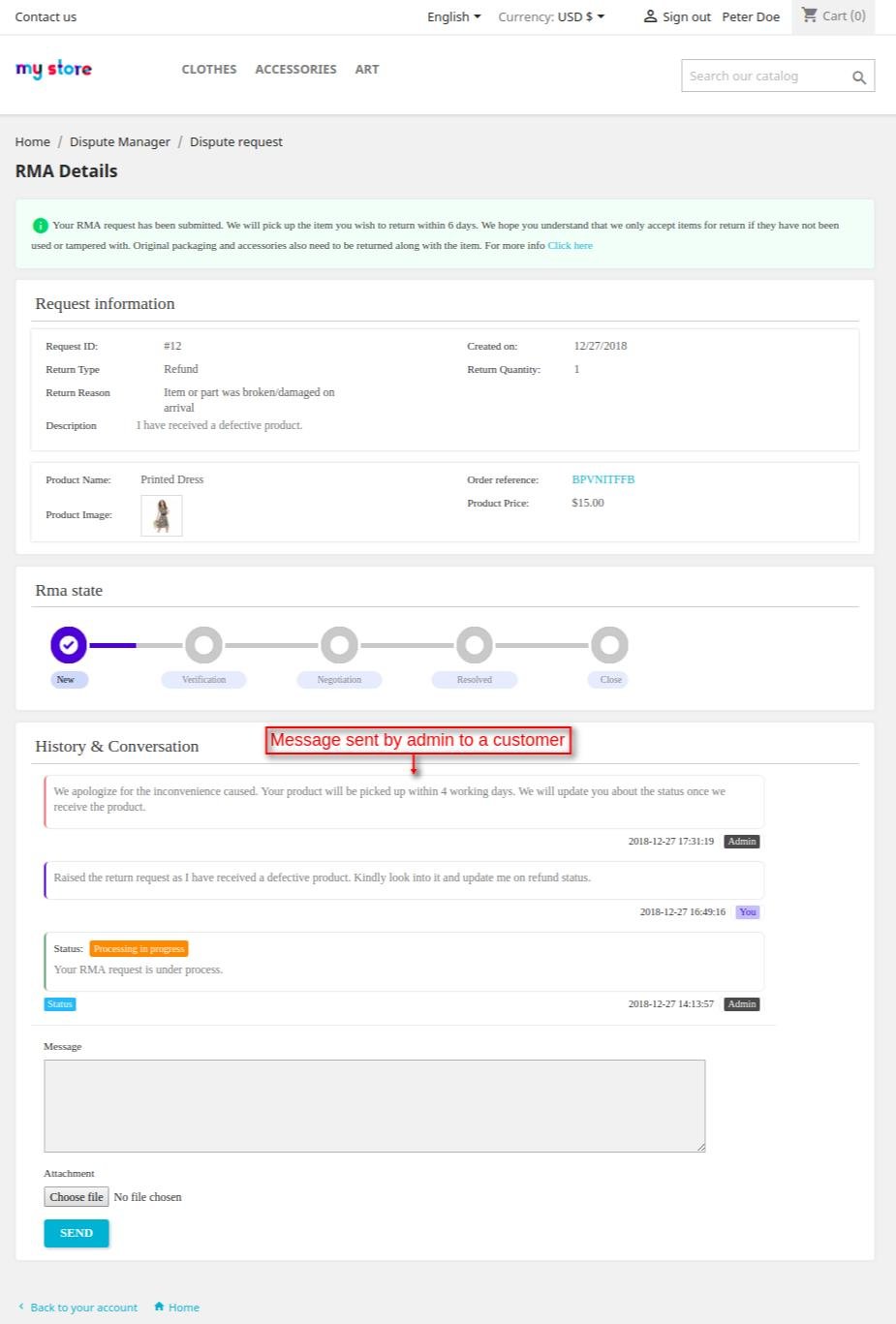
Task: Open order reference BPVNITFFB link
Action: pyautogui.click(x=602, y=479)
